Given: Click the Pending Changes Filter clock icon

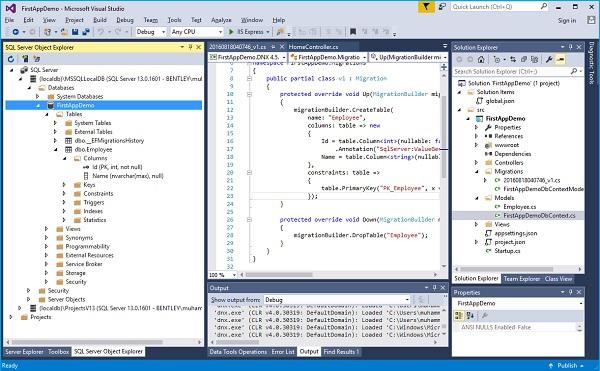Looking at the screenshot, I should click(x=497, y=60).
